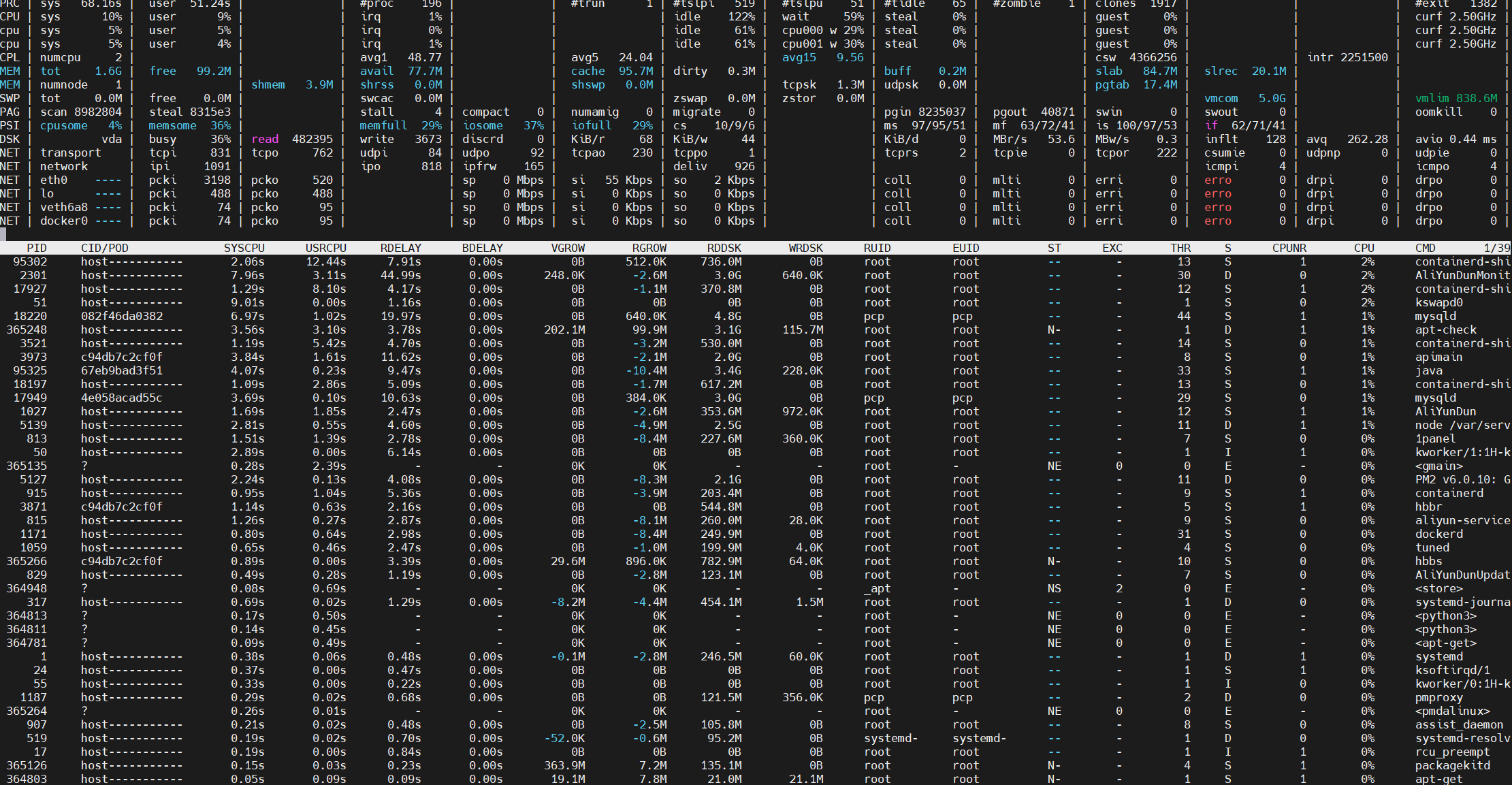The width and height of the screenshot is (1512, 785).
Task: Select the apt-check process PID 365248
Action: (x=27, y=330)
